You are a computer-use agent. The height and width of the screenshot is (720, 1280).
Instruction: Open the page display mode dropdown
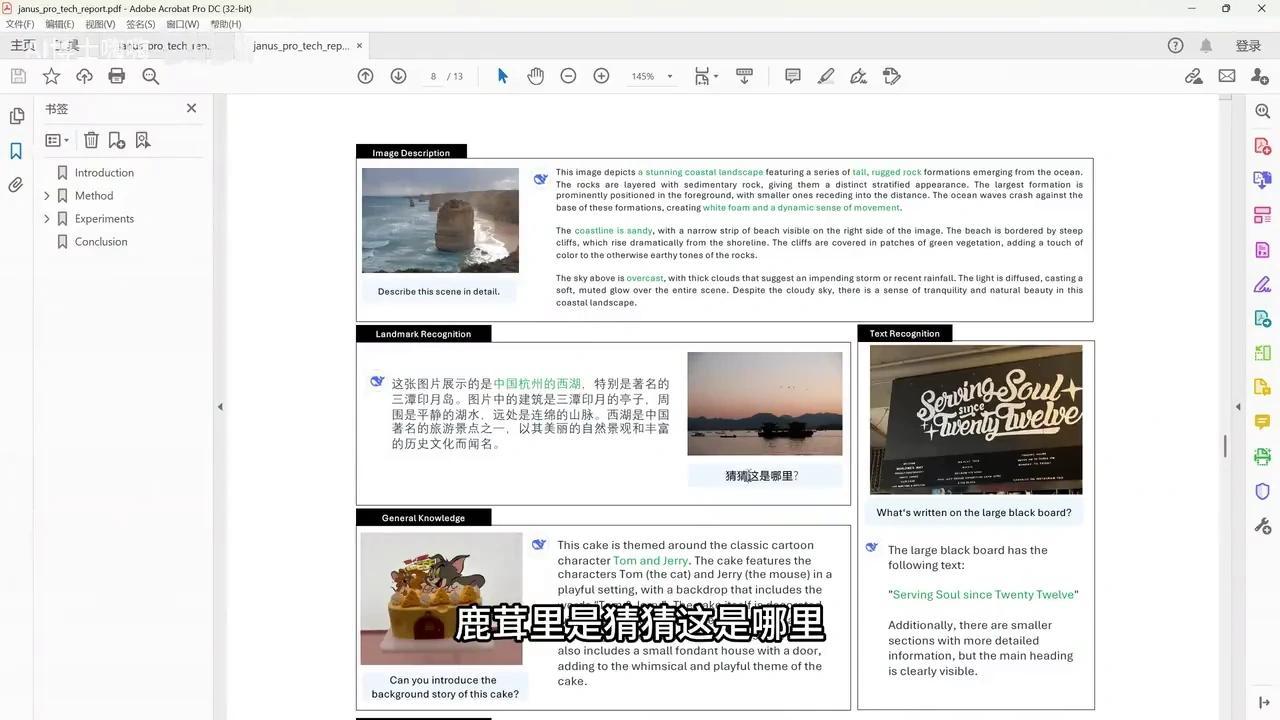706,75
